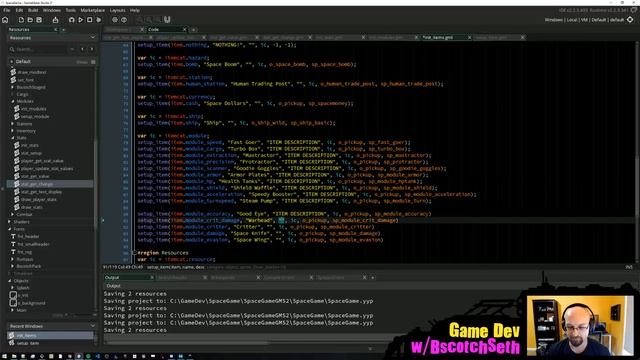Open the player_get_stat_value script
Viewport: 640px width, 360px height.
click(x=42, y=161)
